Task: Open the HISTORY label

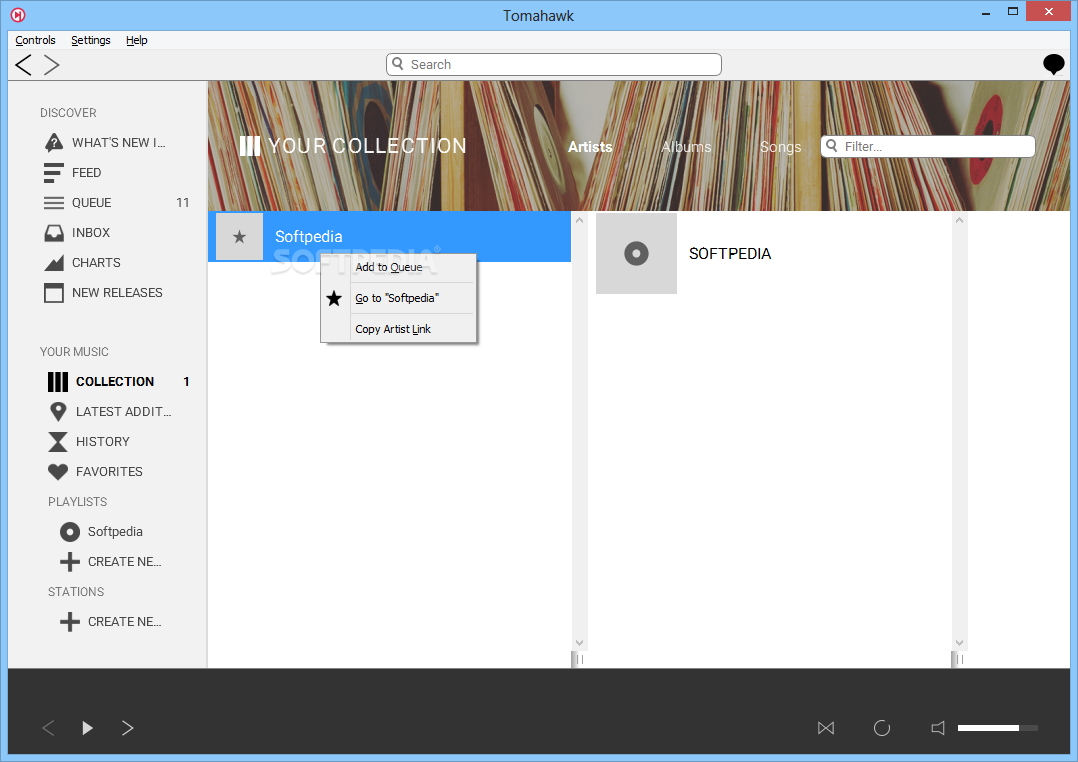Action: tap(102, 442)
